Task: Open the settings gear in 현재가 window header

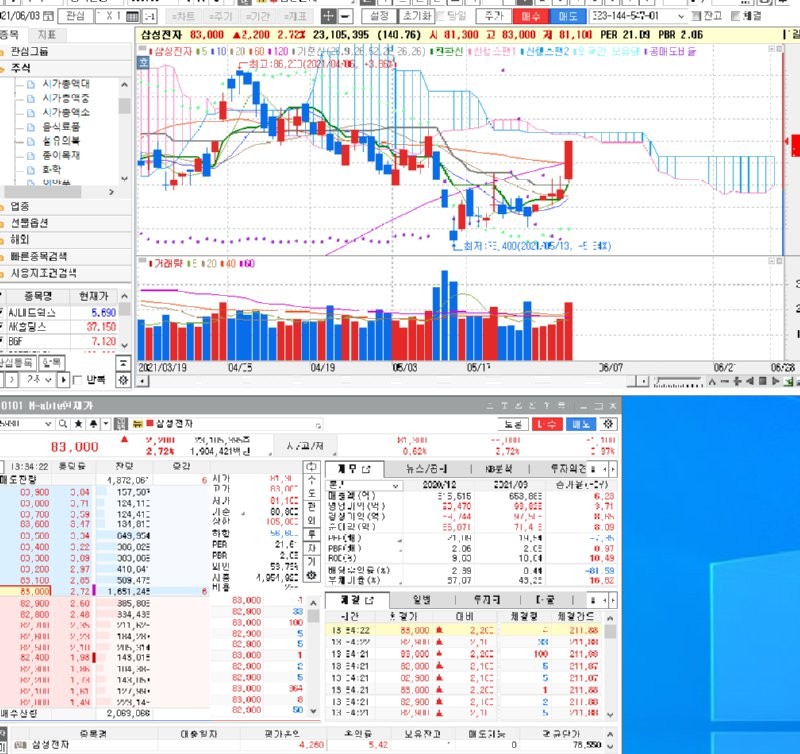Action: point(608,424)
